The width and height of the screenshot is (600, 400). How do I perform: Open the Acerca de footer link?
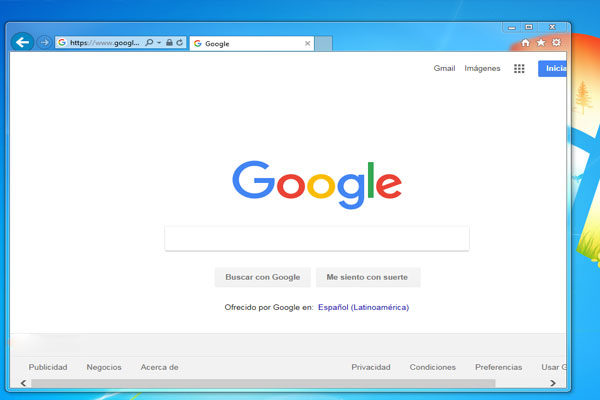click(x=160, y=367)
